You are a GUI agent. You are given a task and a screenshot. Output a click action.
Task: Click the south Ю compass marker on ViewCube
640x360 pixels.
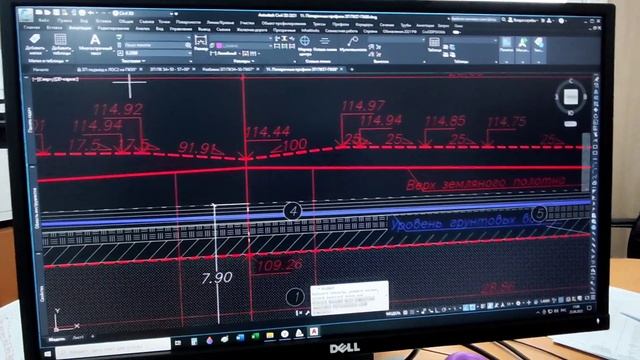[571, 113]
